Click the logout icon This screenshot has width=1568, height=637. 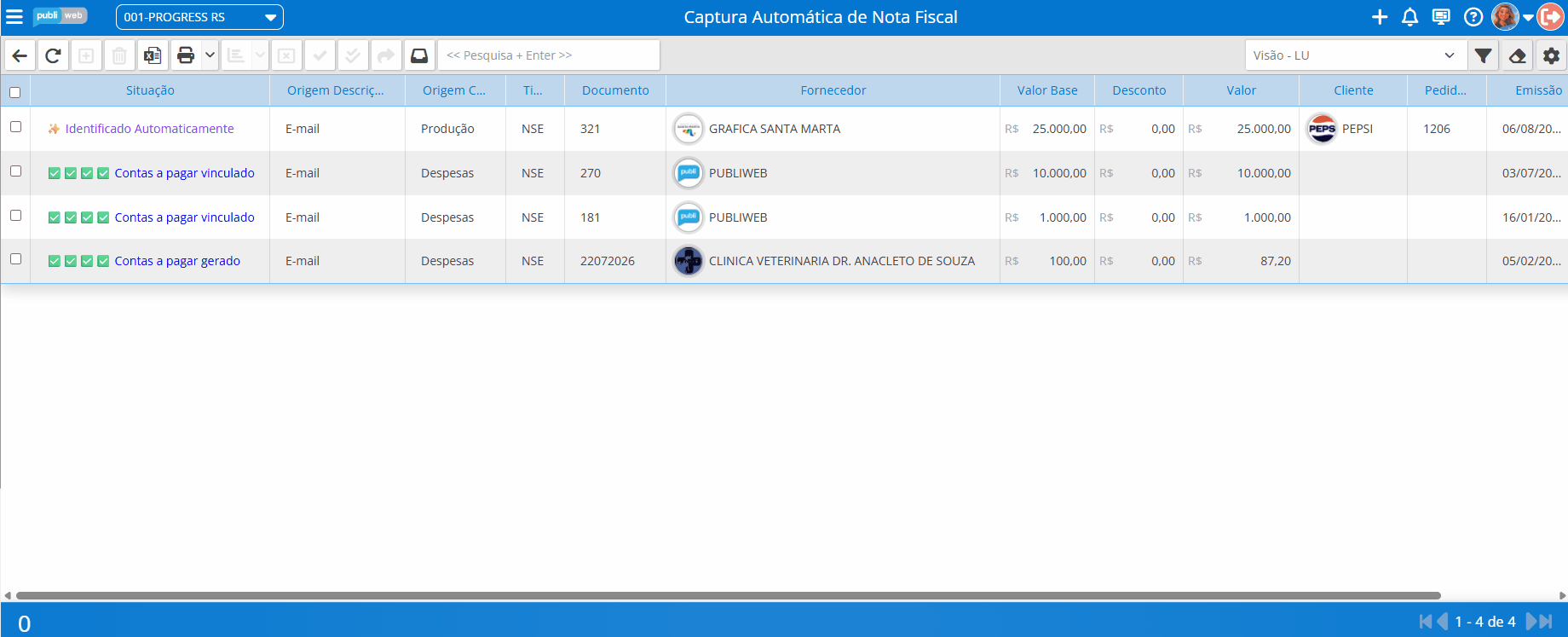[1551, 17]
